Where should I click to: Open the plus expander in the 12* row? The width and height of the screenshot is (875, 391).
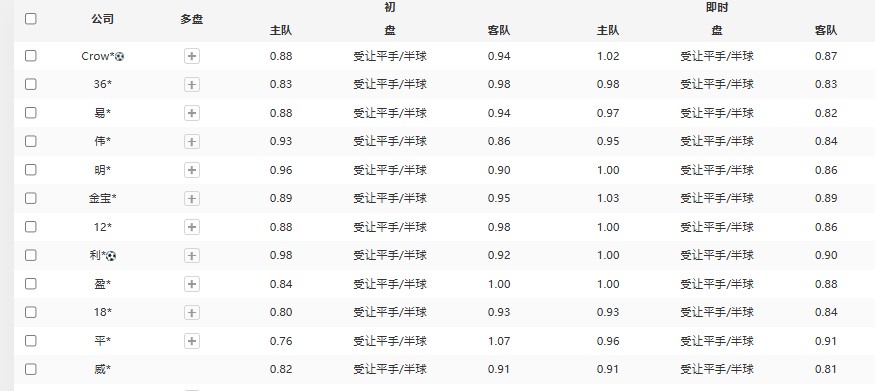click(192, 227)
